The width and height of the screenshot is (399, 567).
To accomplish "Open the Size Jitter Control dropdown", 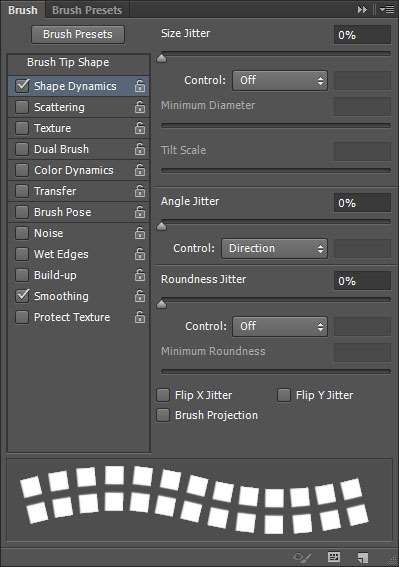I will [280, 80].
